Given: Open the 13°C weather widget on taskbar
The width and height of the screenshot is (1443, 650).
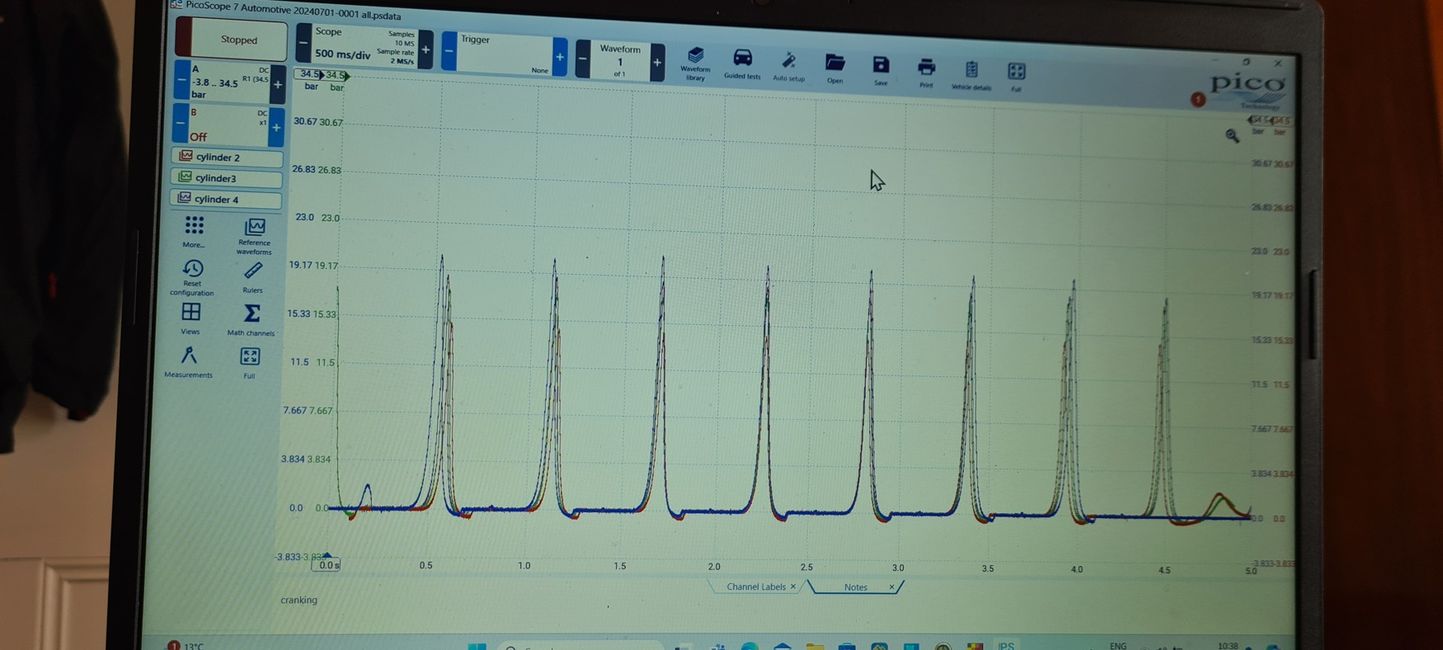Looking at the screenshot, I should point(187,645).
